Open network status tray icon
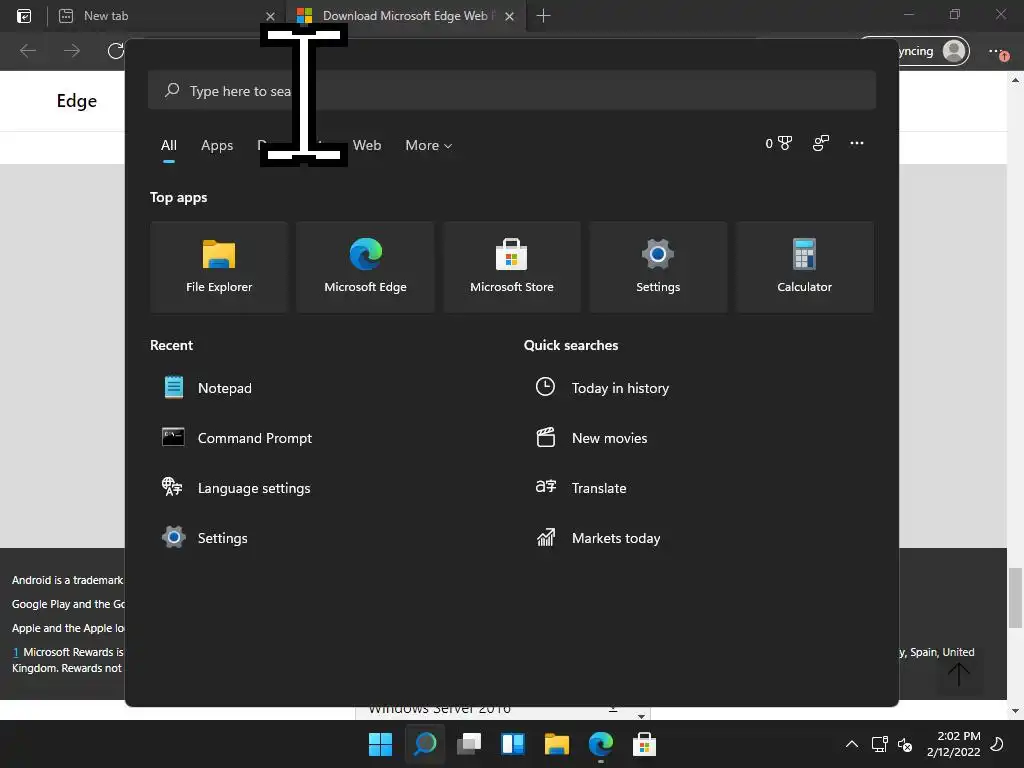 click(879, 744)
